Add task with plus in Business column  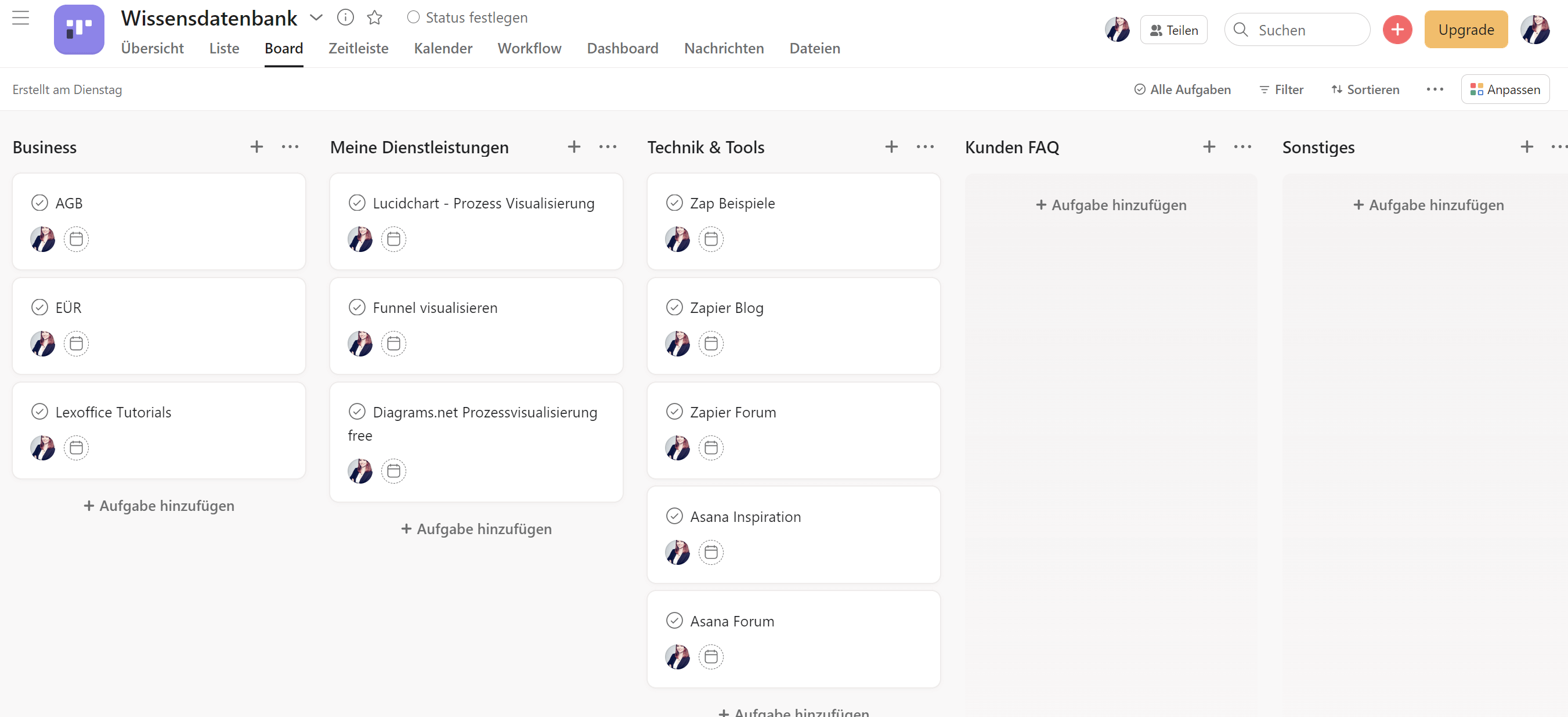click(x=256, y=147)
